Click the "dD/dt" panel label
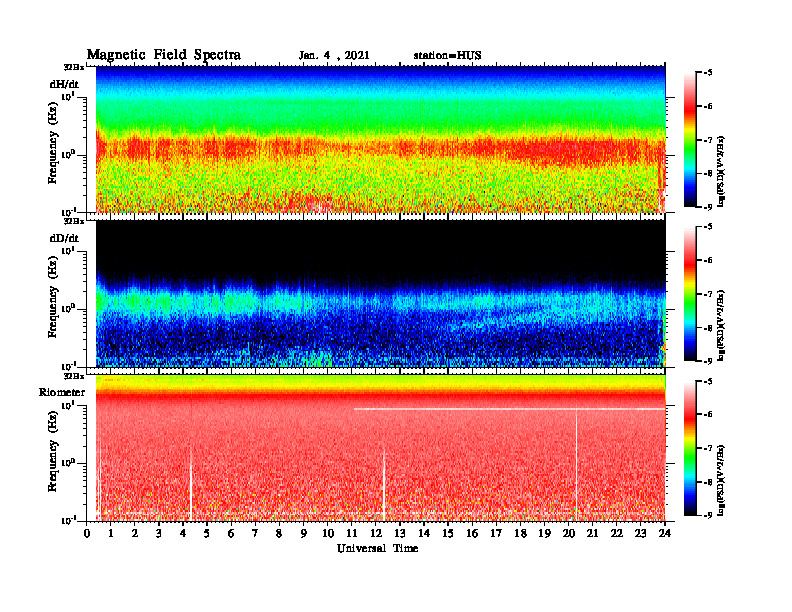 pos(64,238)
